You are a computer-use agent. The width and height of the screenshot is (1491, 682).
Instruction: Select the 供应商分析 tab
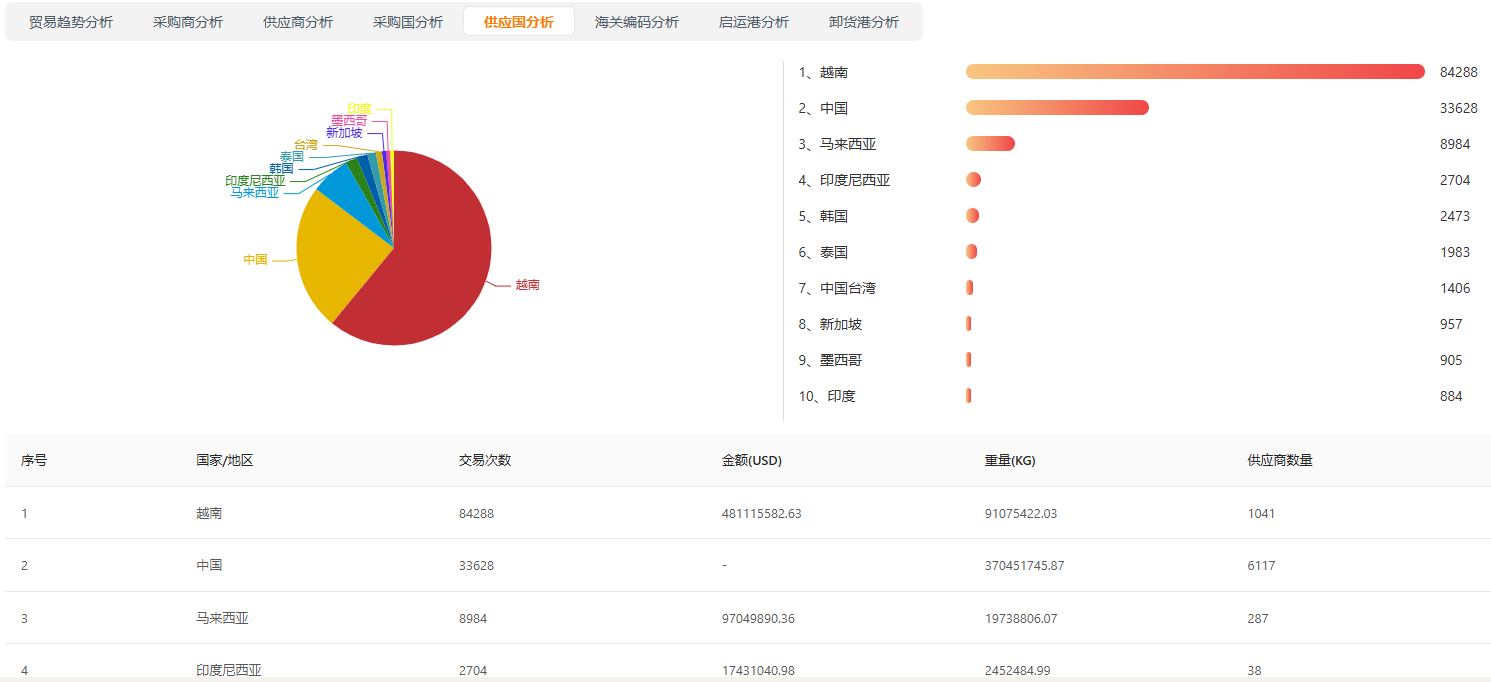point(298,22)
